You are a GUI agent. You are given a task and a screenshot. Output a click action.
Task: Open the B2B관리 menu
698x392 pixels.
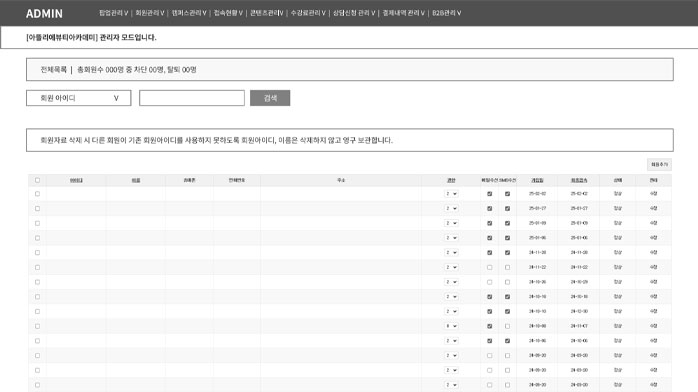[446, 13]
